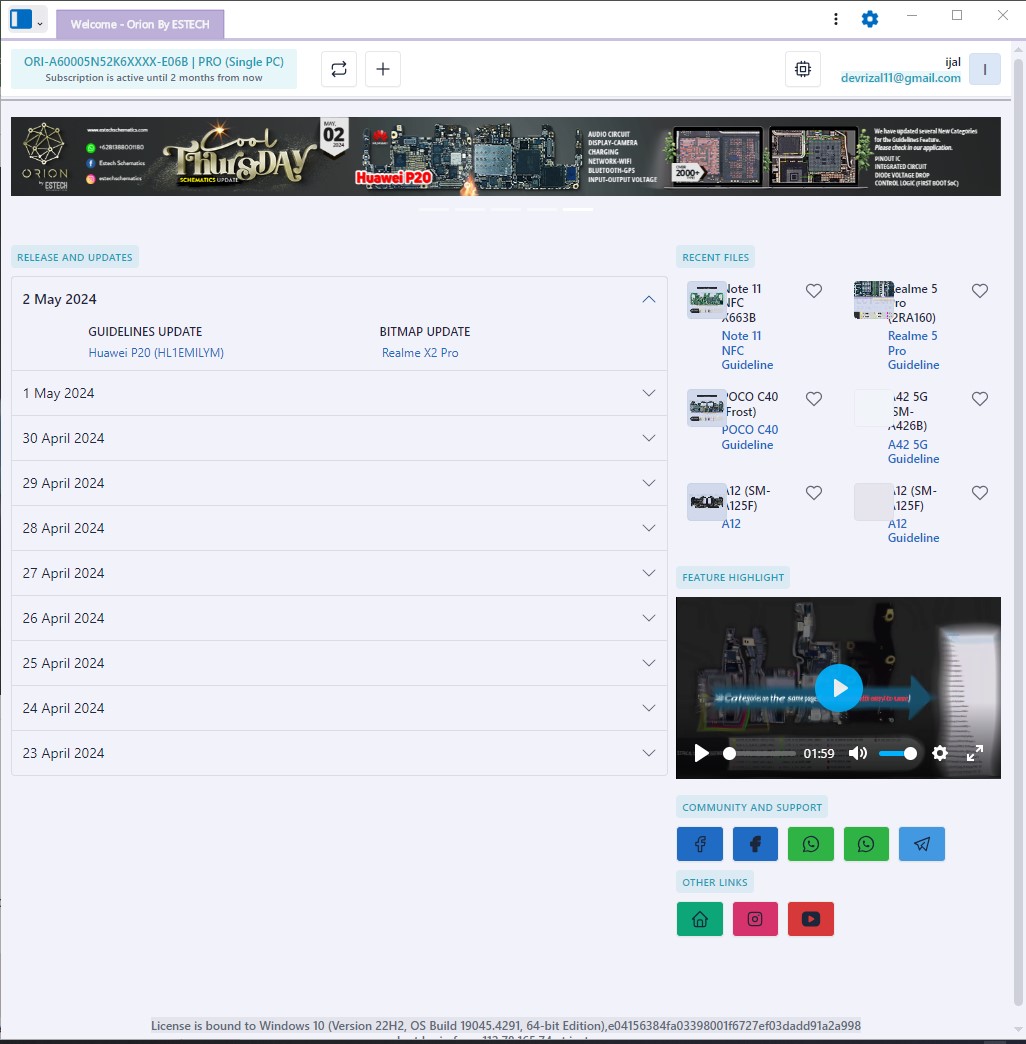The image size is (1026, 1044).
Task: Expand the 1 May 2024 release row
Action: click(x=339, y=393)
